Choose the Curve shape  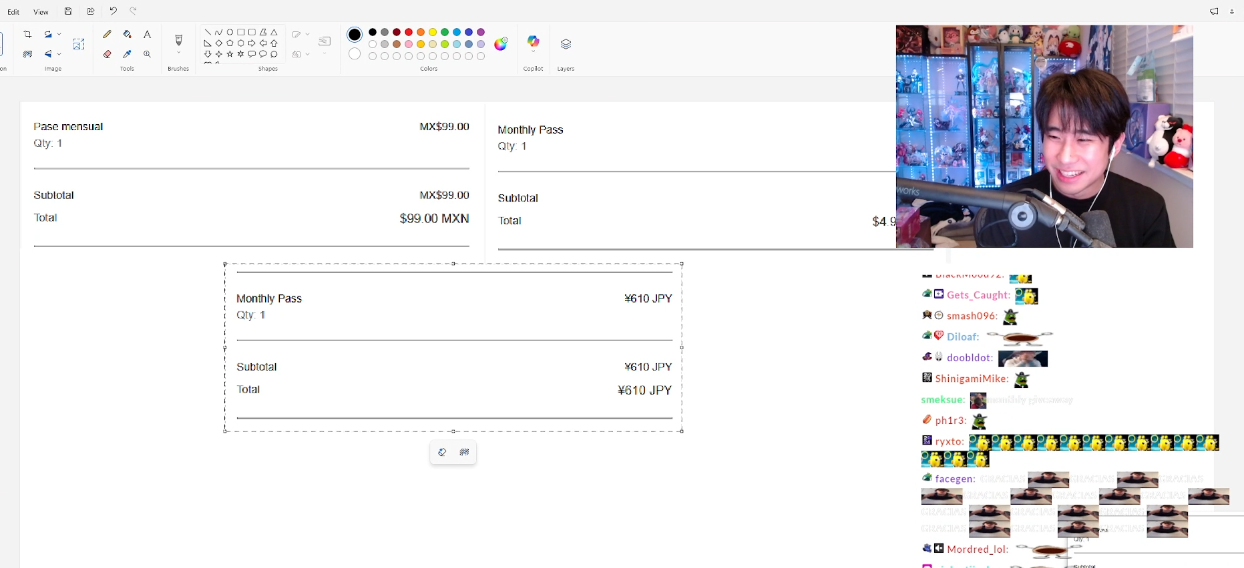[x=219, y=32]
